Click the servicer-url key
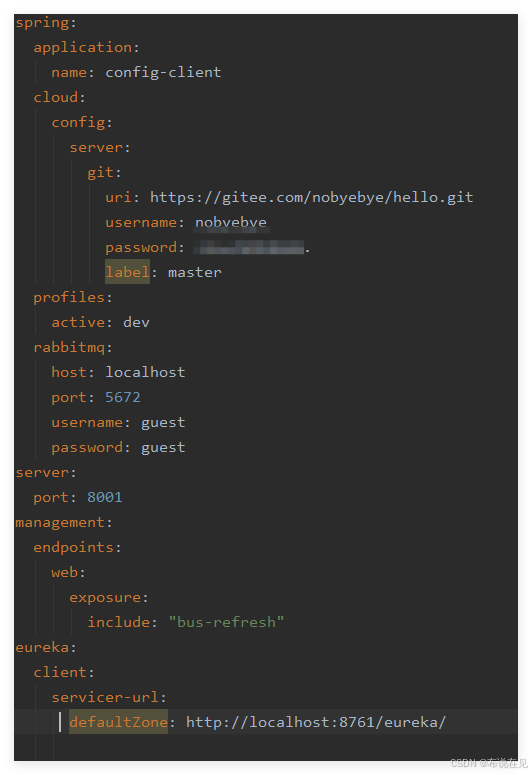 [105, 697]
